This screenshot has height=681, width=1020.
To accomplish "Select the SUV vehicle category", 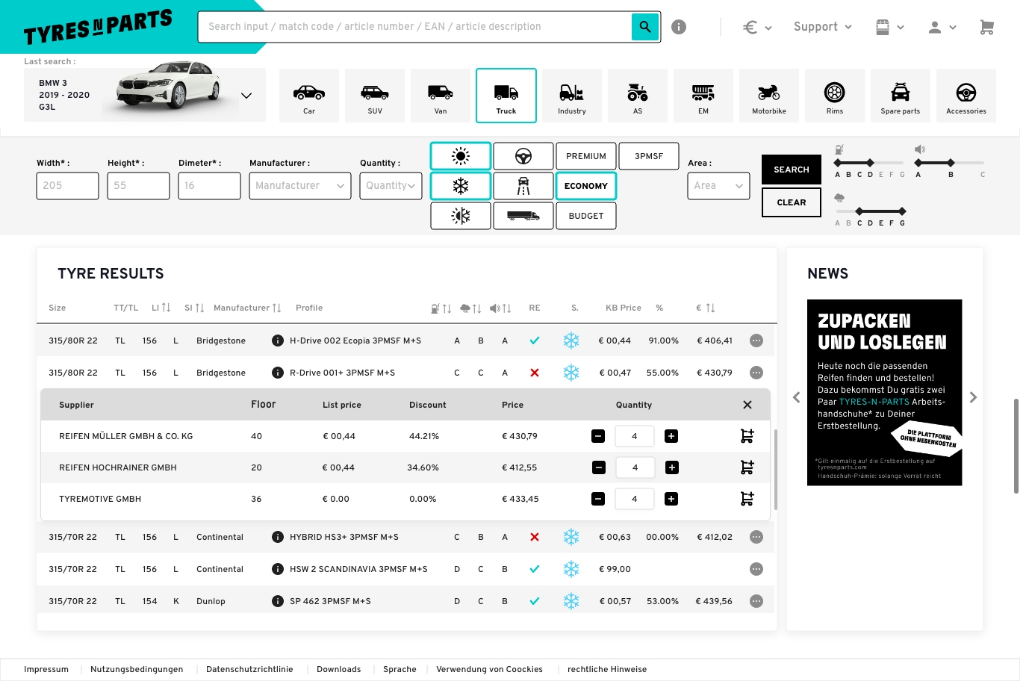I will pyautogui.click(x=375, y=96).
